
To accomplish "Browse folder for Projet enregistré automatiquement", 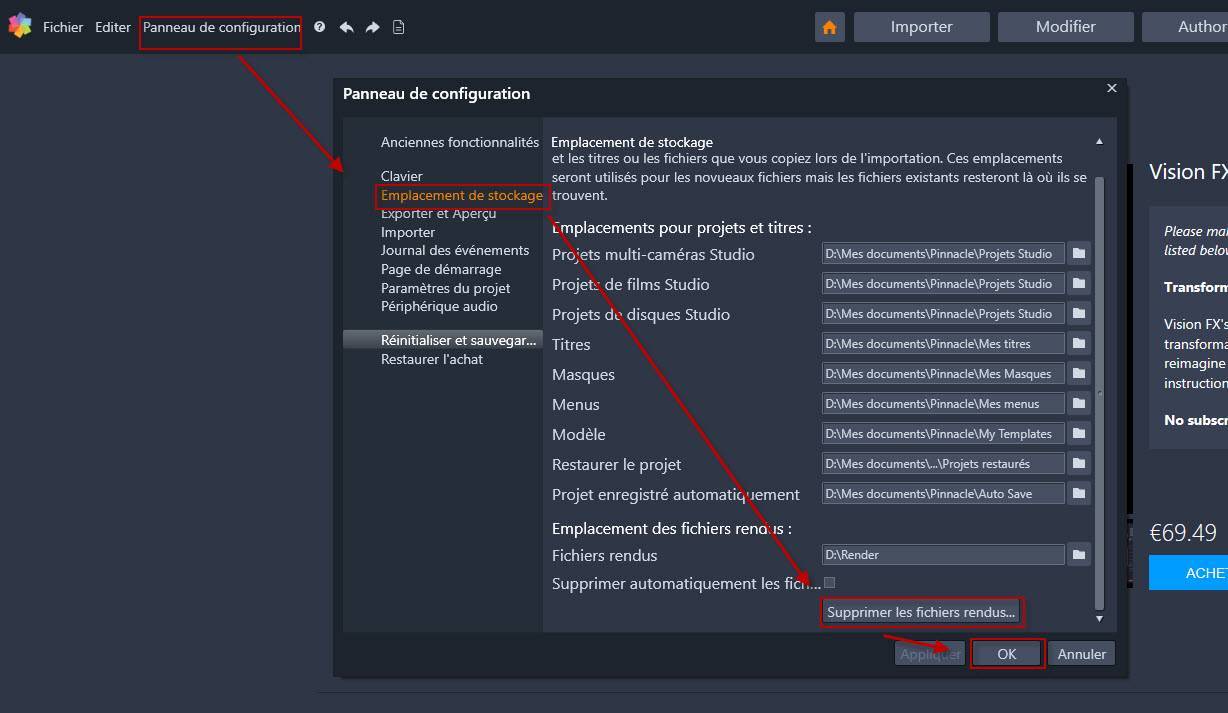I will [1079, 494].
